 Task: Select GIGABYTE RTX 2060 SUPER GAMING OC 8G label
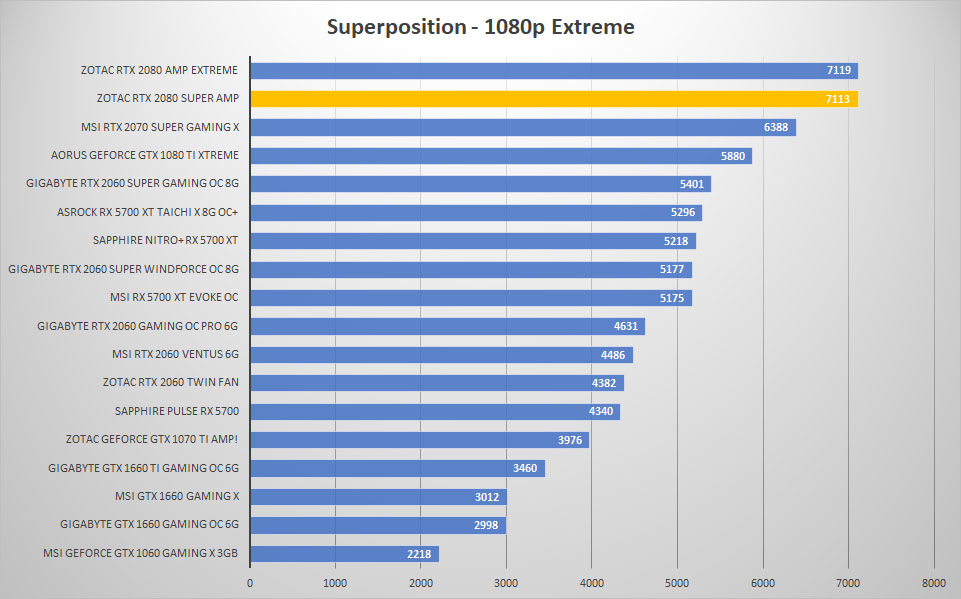coord(132,183)
